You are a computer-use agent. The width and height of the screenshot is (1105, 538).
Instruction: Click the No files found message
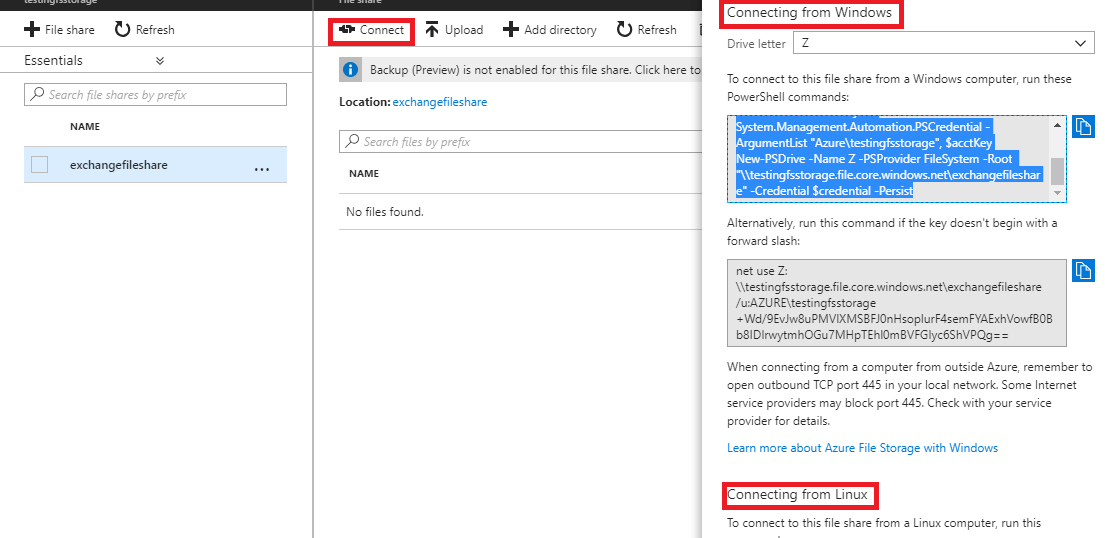tap(385, 212)
